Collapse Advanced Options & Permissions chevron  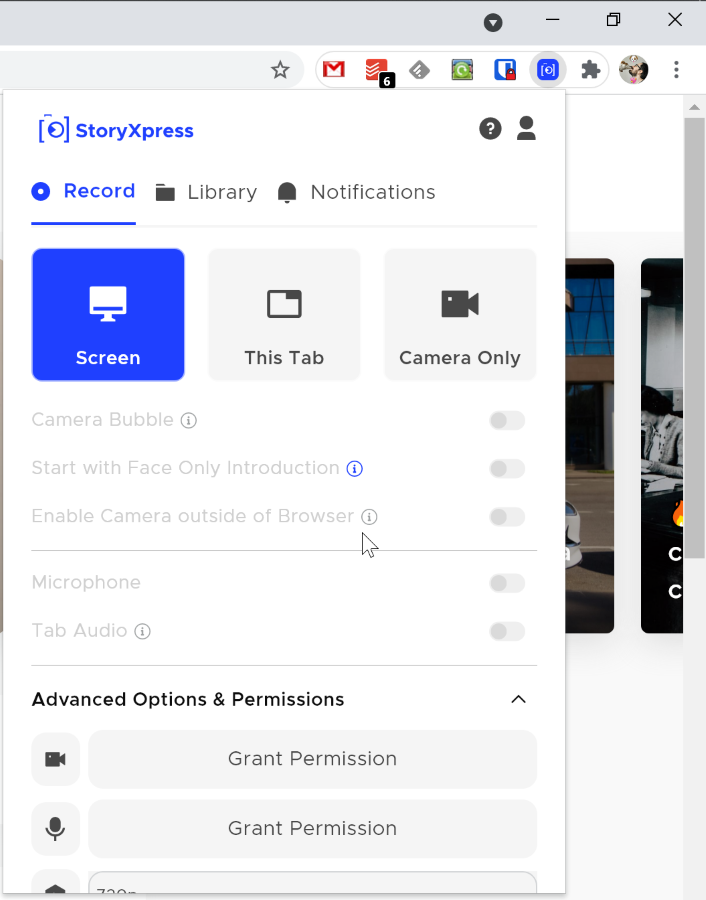point(518,699)
